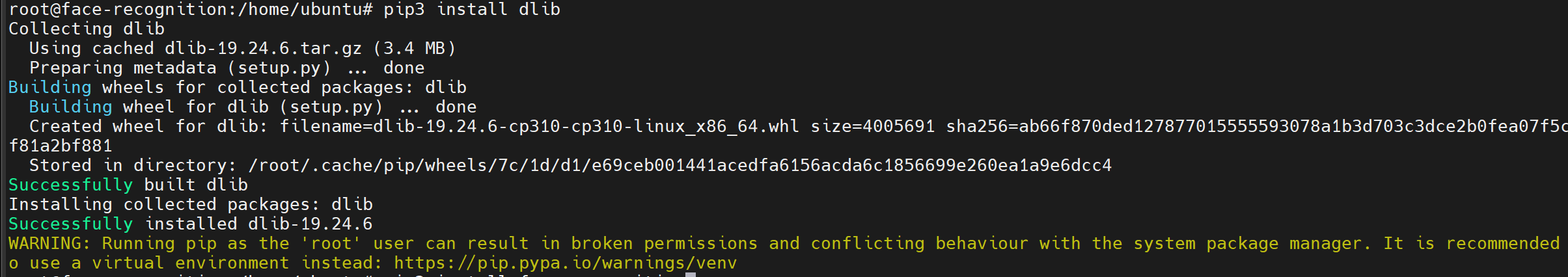Screen dimensions: 1568x277
Task: Click the 'Collecting dlib' output line
Action: pyautogui.click(x=87, y=29)
